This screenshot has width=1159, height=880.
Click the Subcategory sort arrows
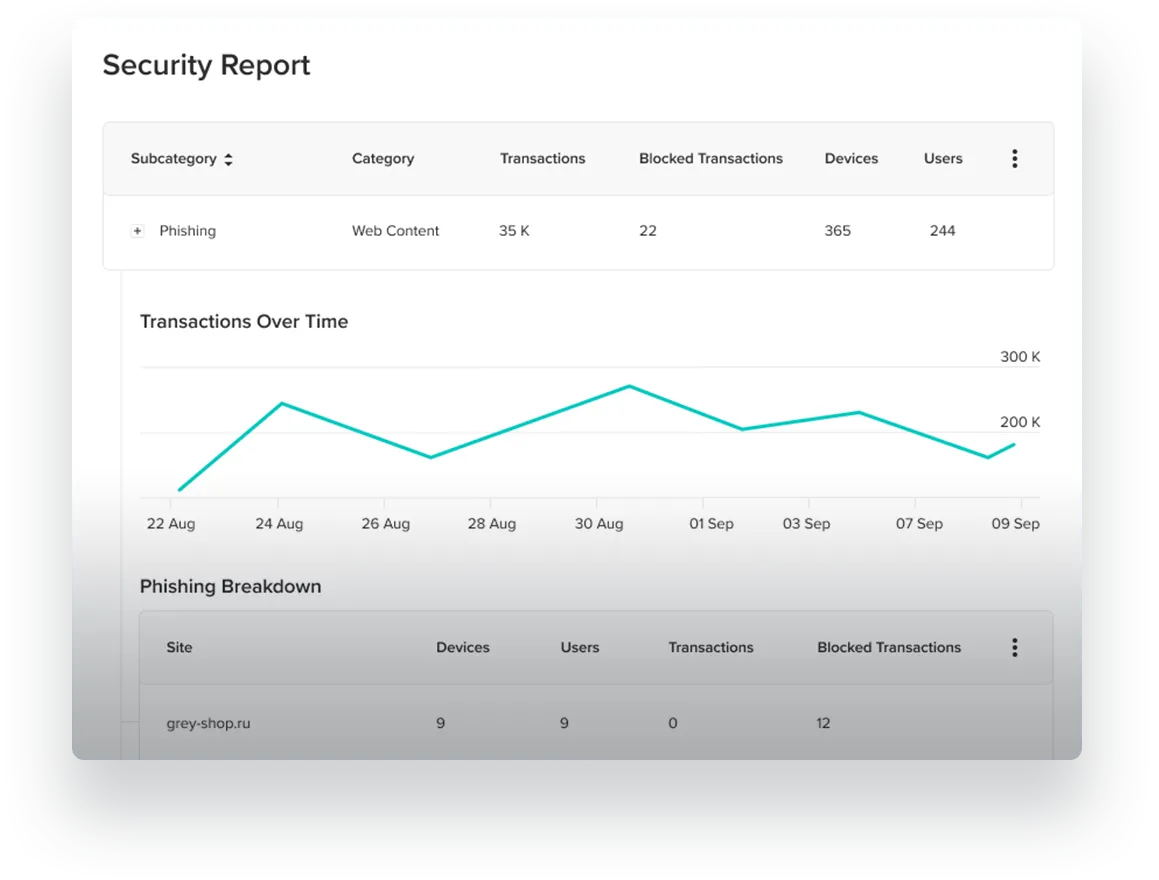coord(229,158)
